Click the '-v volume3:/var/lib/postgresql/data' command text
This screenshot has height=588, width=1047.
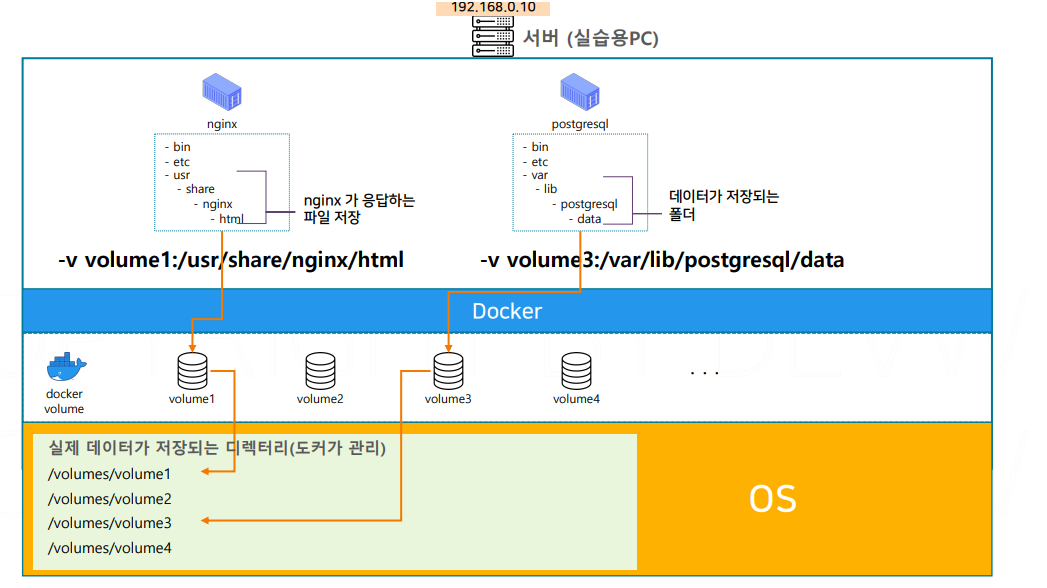pyautogui.click(x=662, y=260)
